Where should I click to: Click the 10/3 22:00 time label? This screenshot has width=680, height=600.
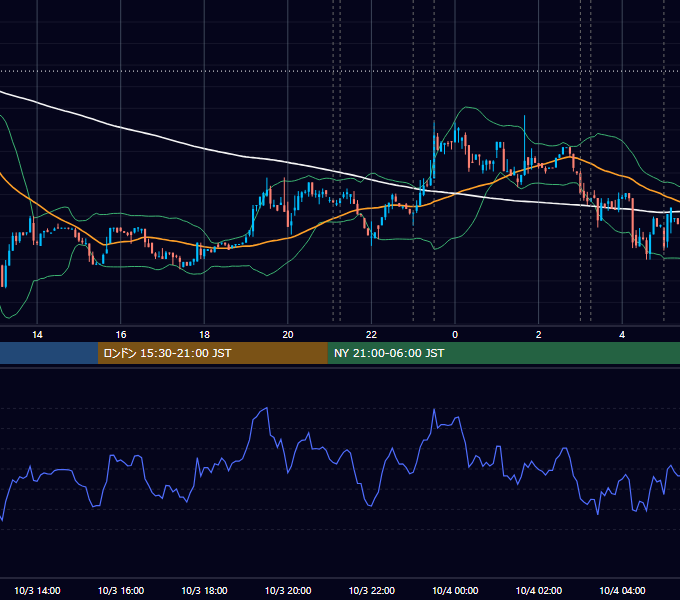(x=372, y=590)
